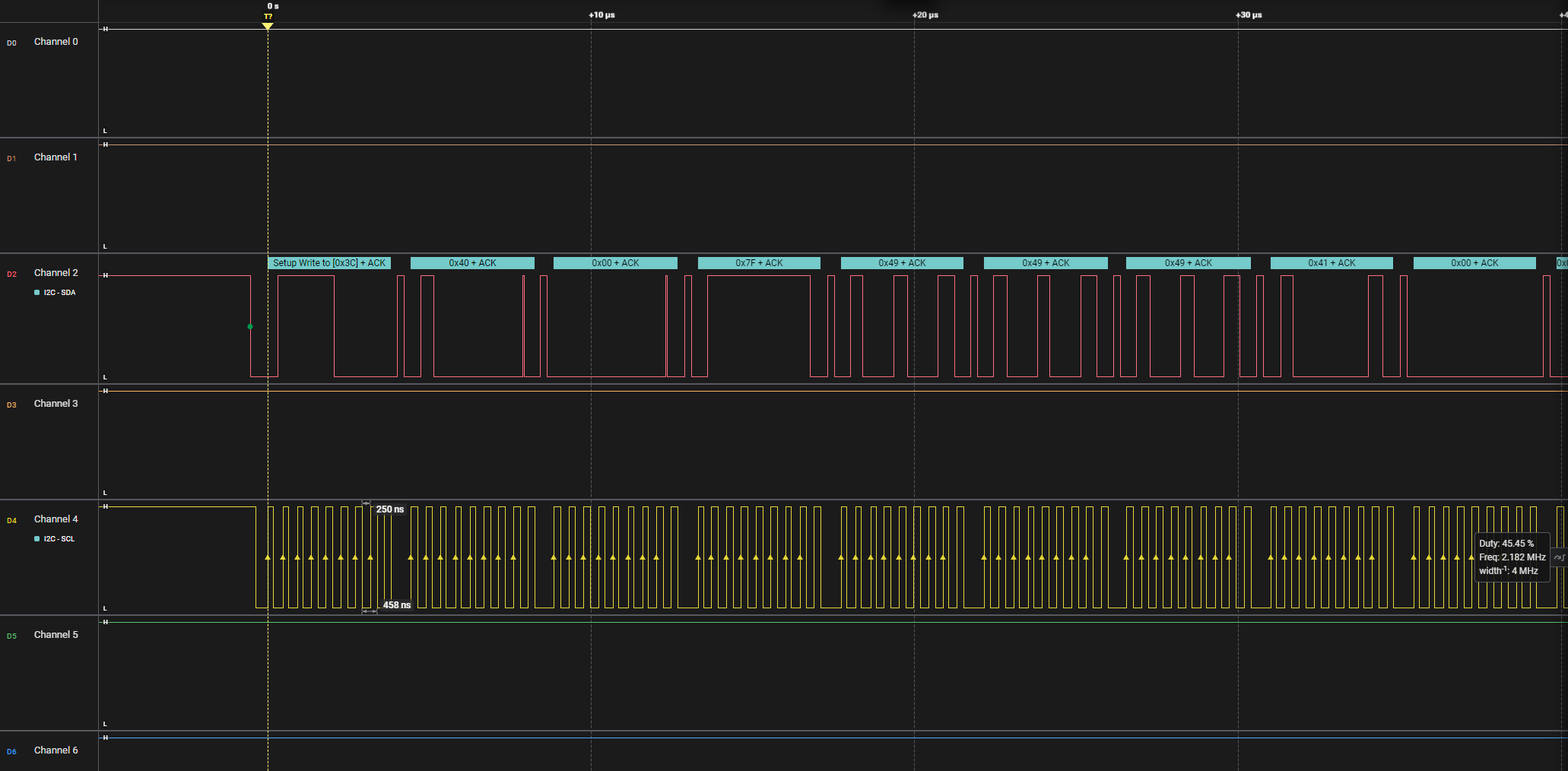Click the D0 channel index tag
Image resolution: width=1568 pixels, height=771 pixels.
(x=11, y=43)
